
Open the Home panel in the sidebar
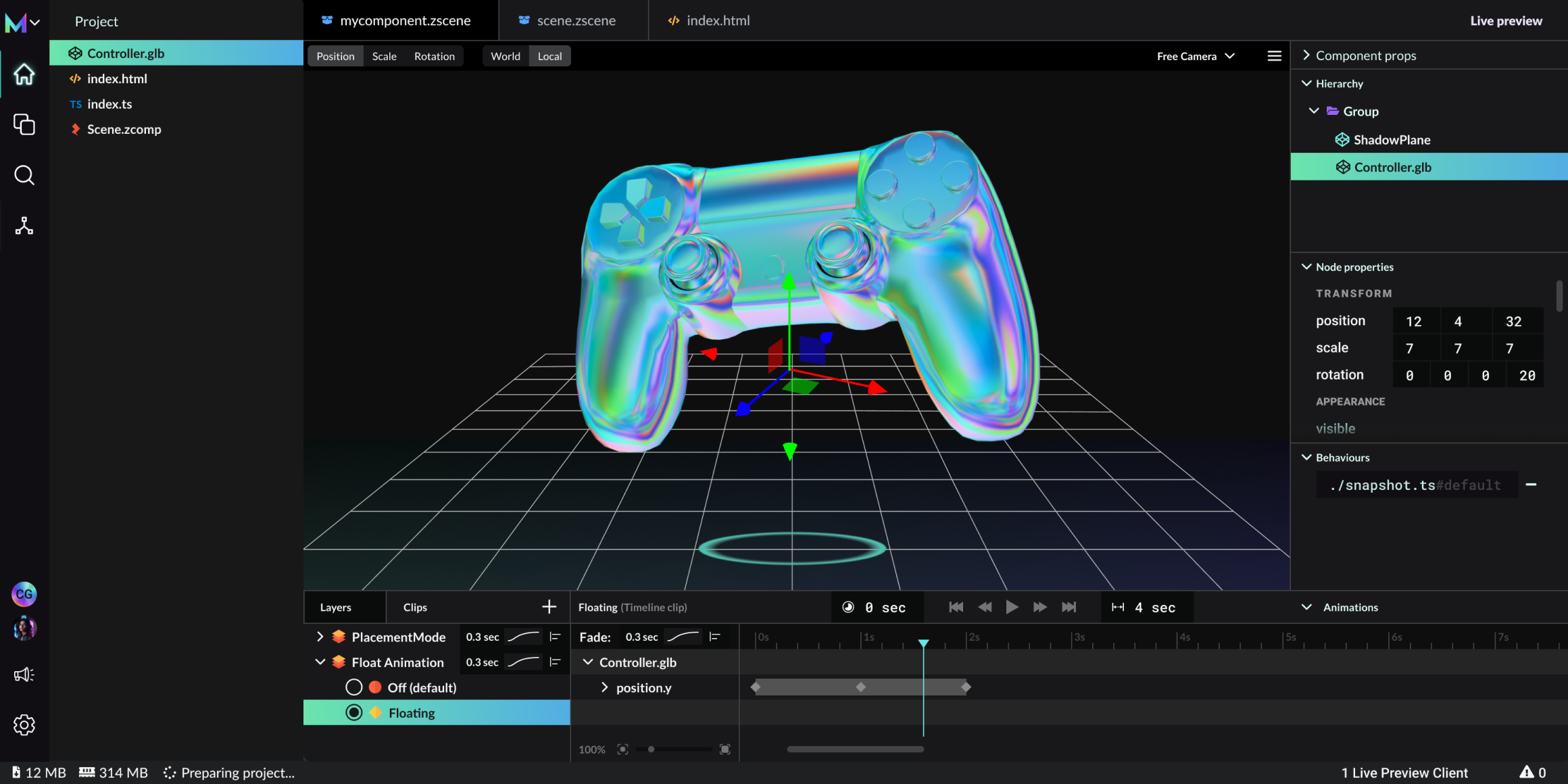point(24,74)
